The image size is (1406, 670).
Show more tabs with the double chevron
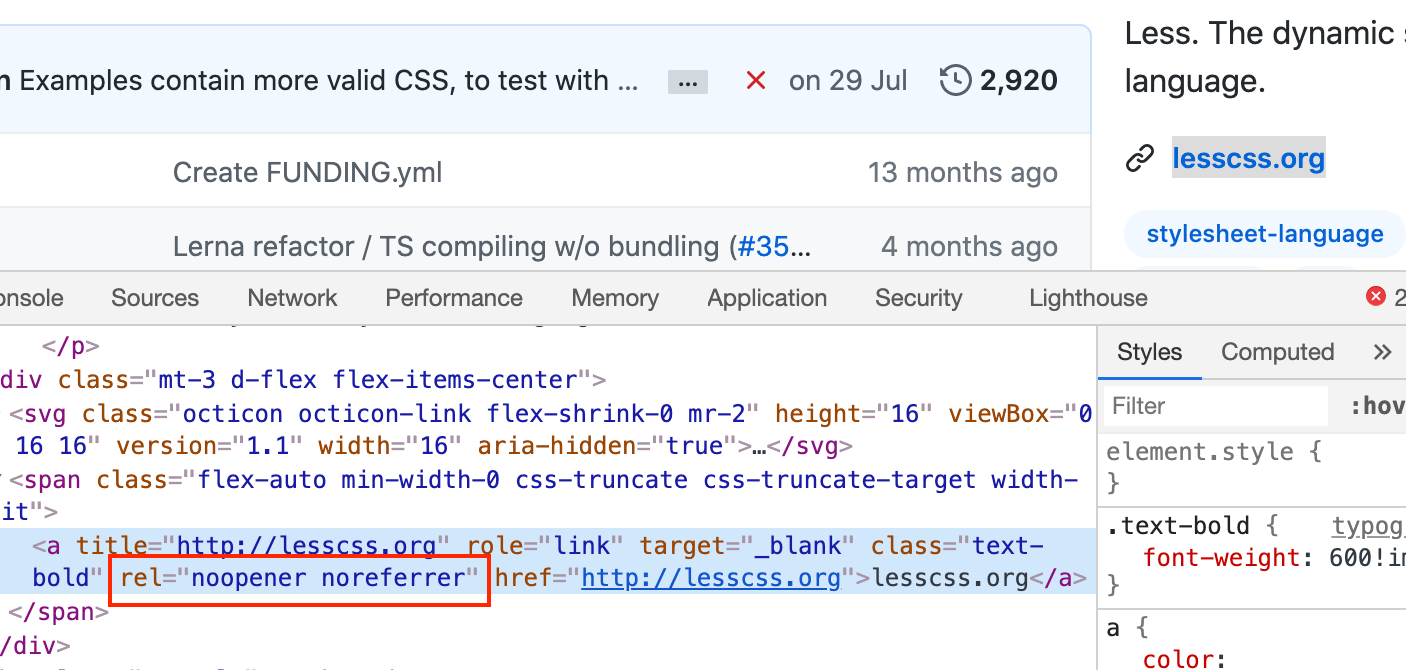[x=1382, y=352]
